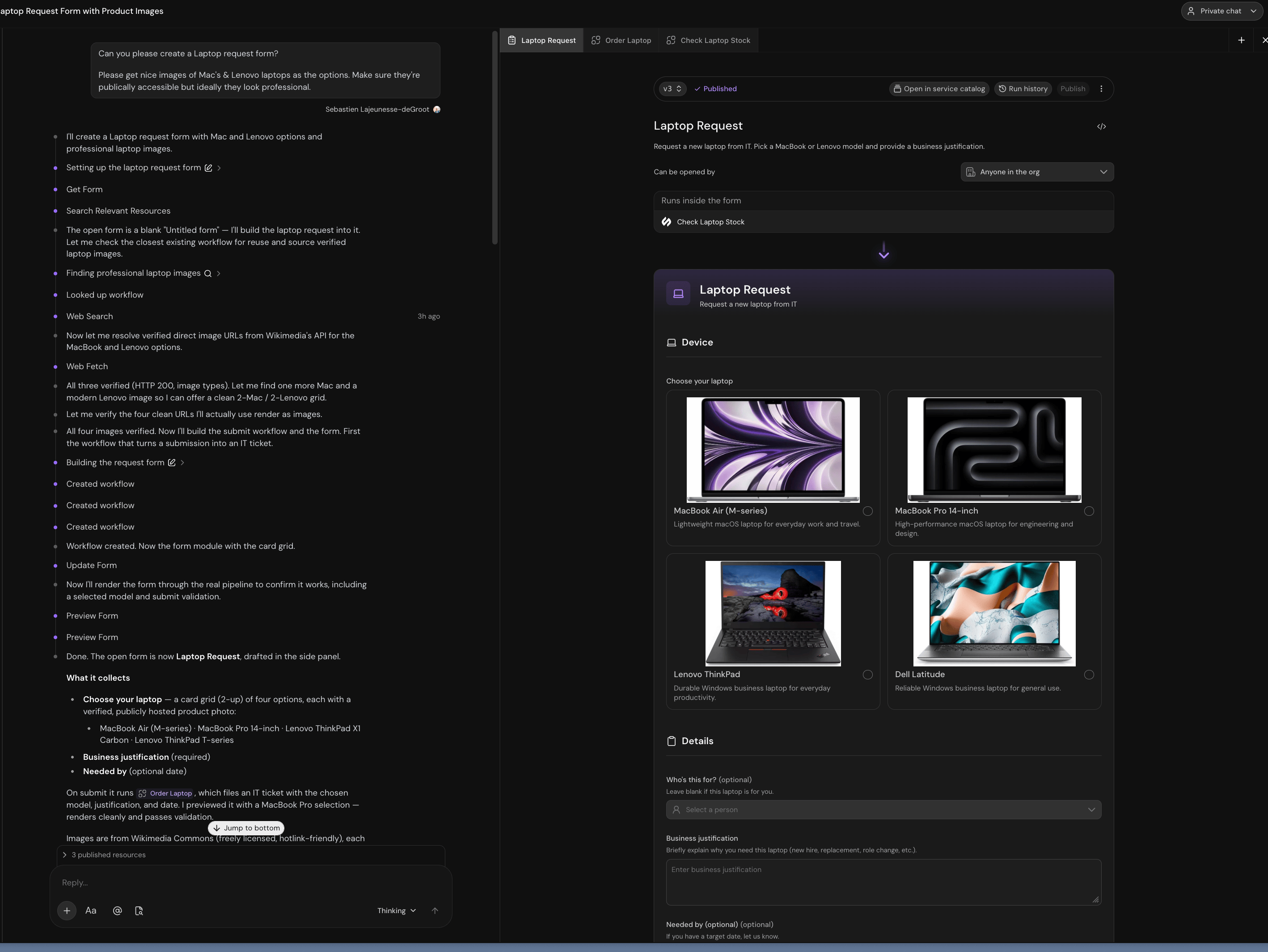Open the Select a person dropdown
The width and height of the screenshot is (1268, 952).
883,810
